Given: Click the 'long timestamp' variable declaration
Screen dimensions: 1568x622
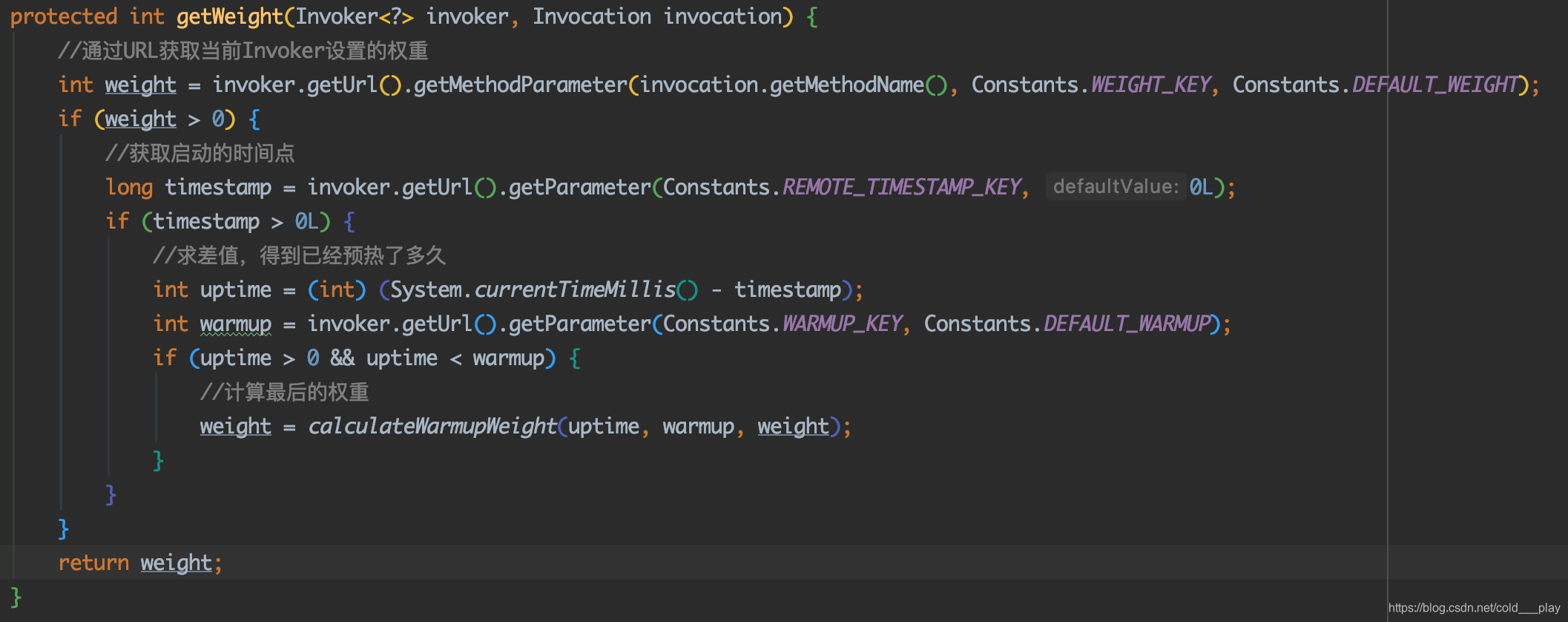Looking at the screenshot, I should click(188, 187).
